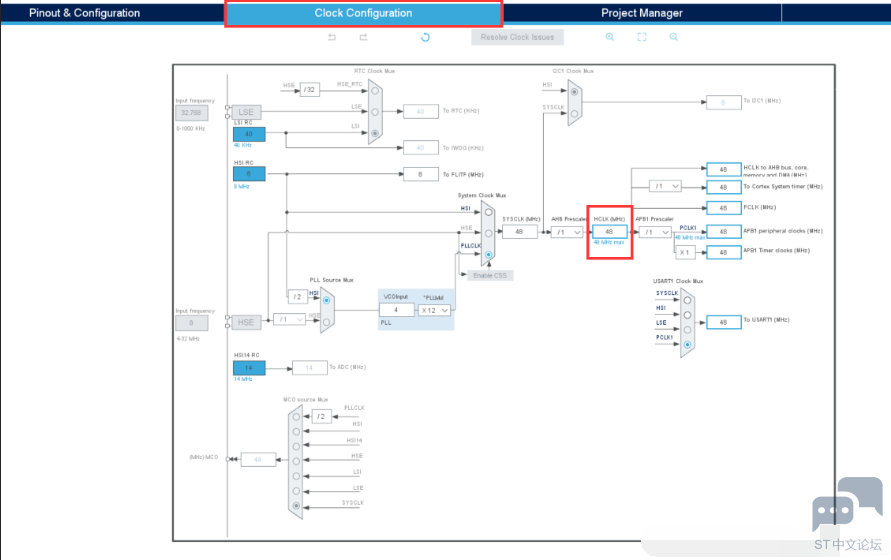
Task: Click the MCO output value box
Action: [259, 459]
